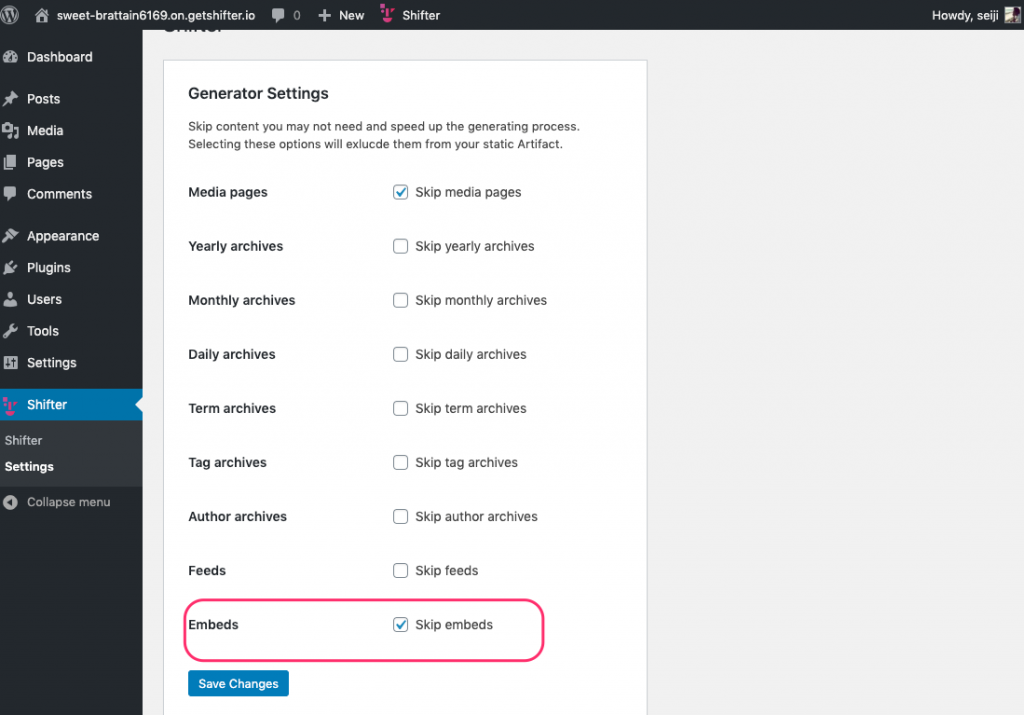Enable Skip yearly archives checkbox

pyautogui.click(x=400, y=246)
